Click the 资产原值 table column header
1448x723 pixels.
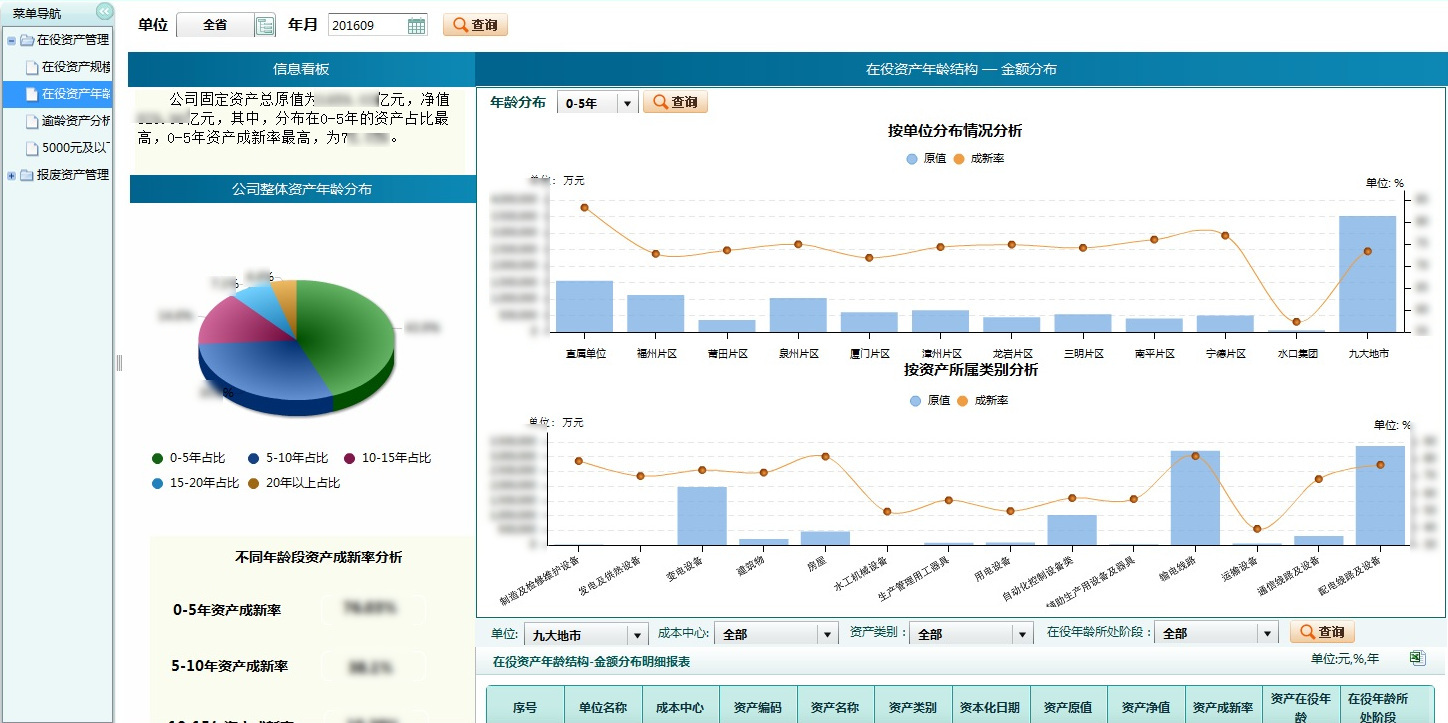click(1068, 707)
